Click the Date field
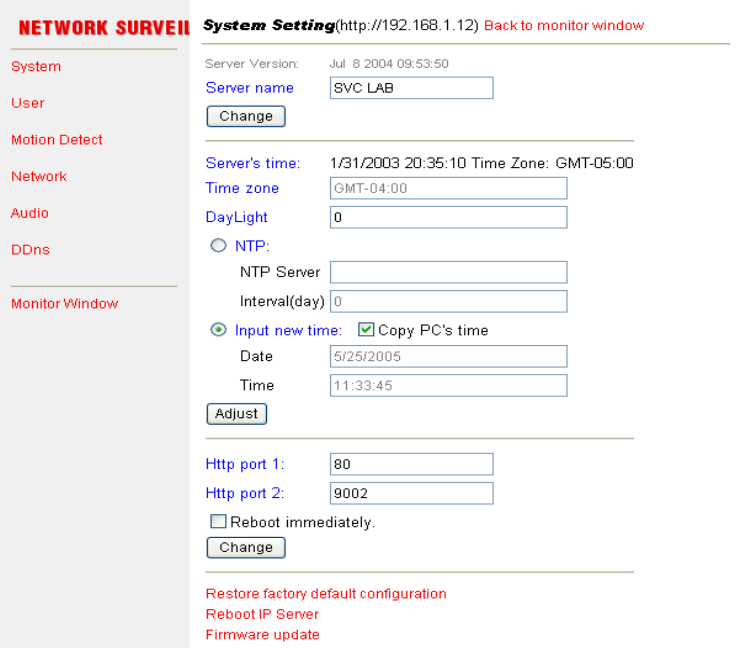 (x=448, y=357)
